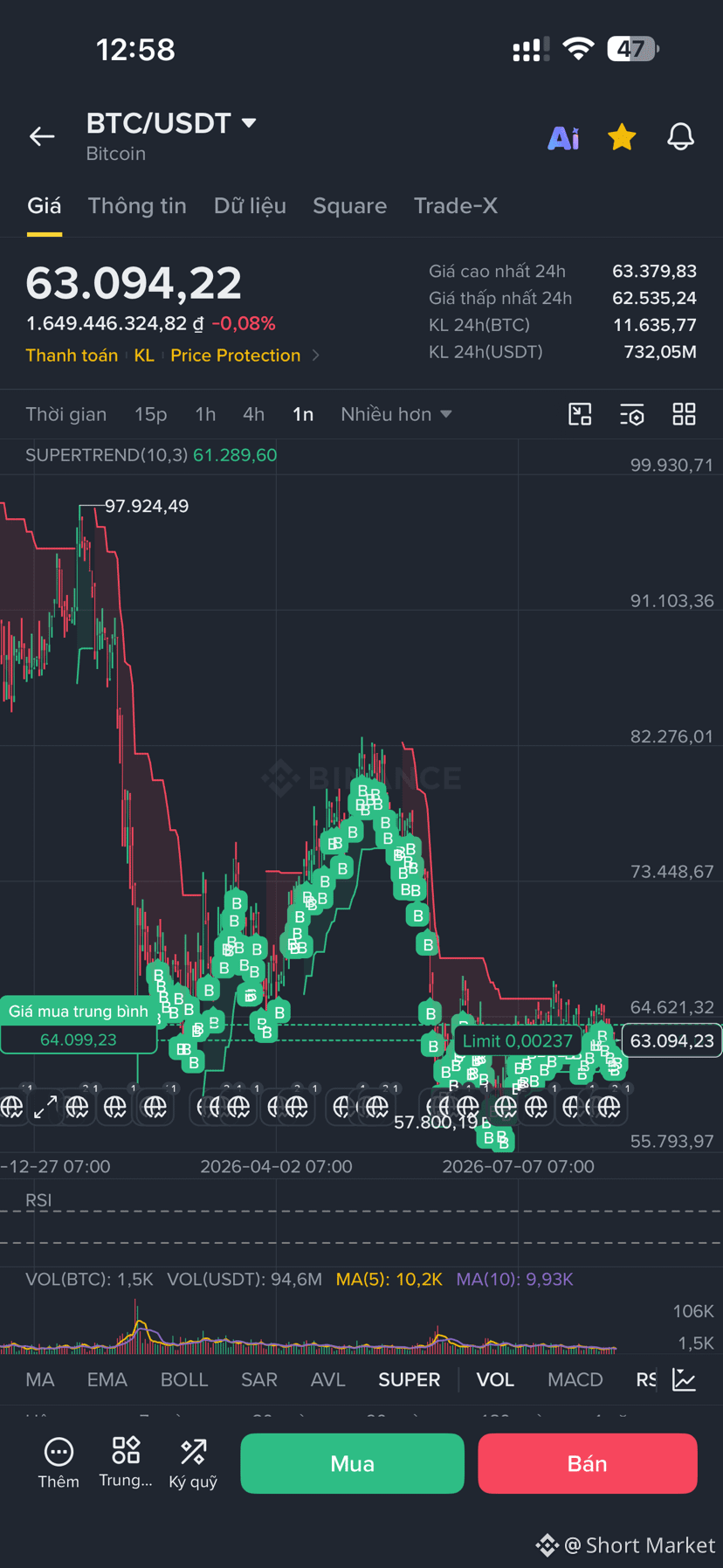723x1568 pixels.
Task: Tap the VOL(BTC): 1,5K value
Action: [x=89, y=1279]
